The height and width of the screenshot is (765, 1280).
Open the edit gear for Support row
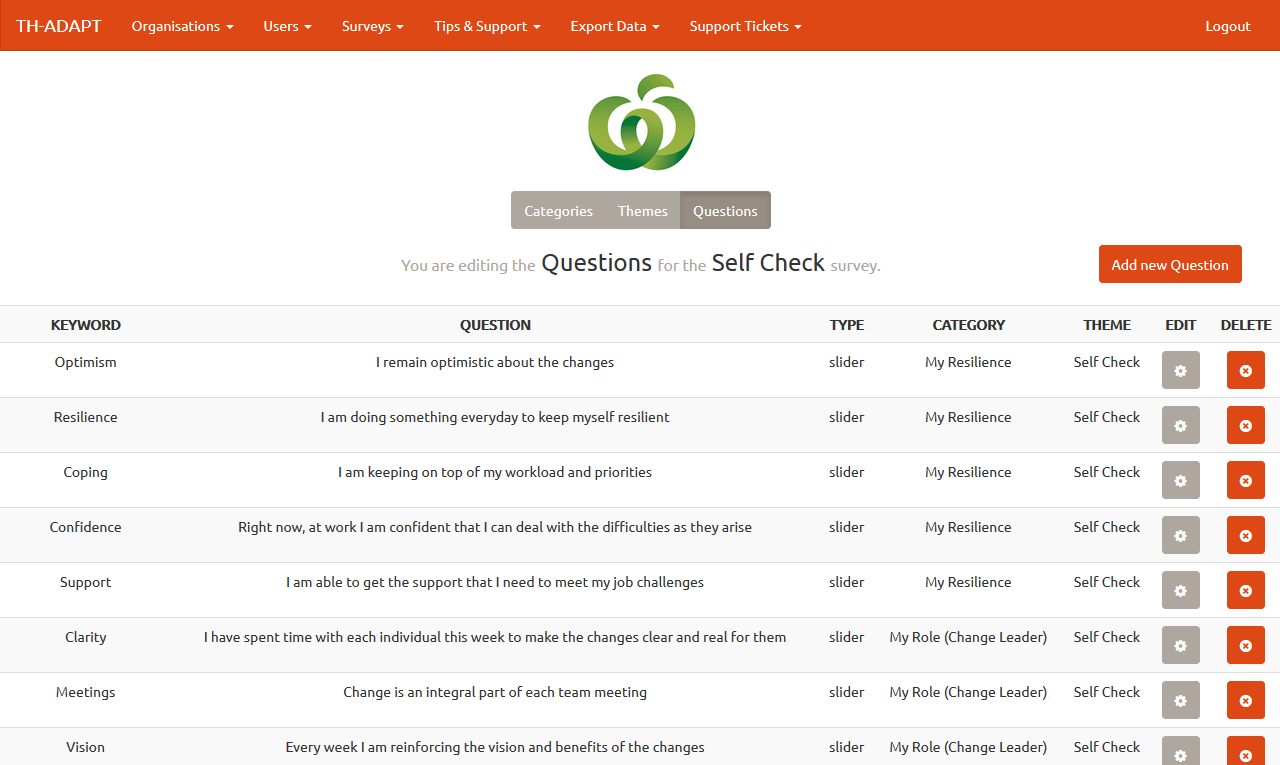coord(1181,590)
